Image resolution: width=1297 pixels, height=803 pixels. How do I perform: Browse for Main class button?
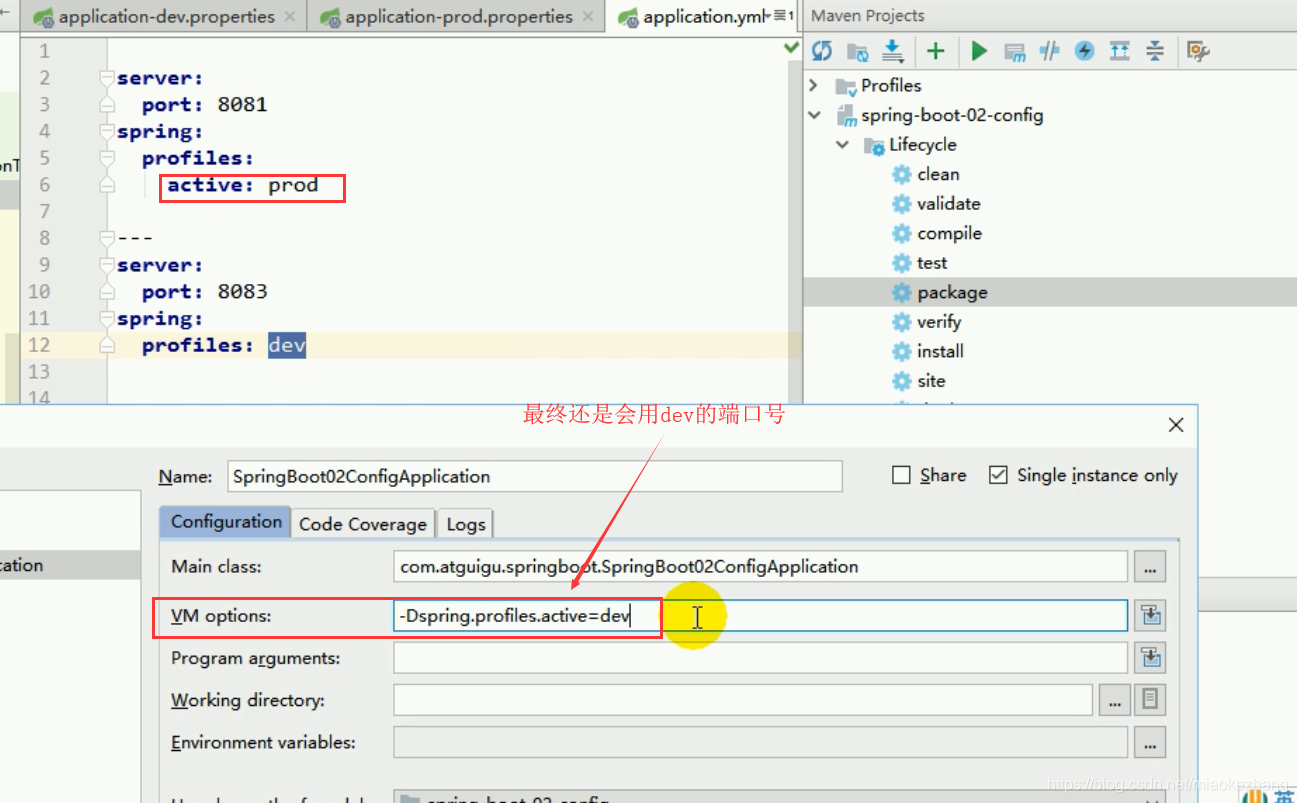pos(1150,566)
